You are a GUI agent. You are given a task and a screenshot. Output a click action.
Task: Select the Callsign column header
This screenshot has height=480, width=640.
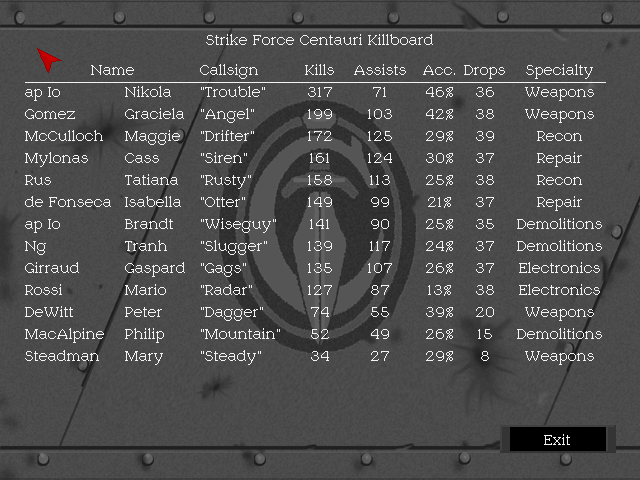point(229,71)
